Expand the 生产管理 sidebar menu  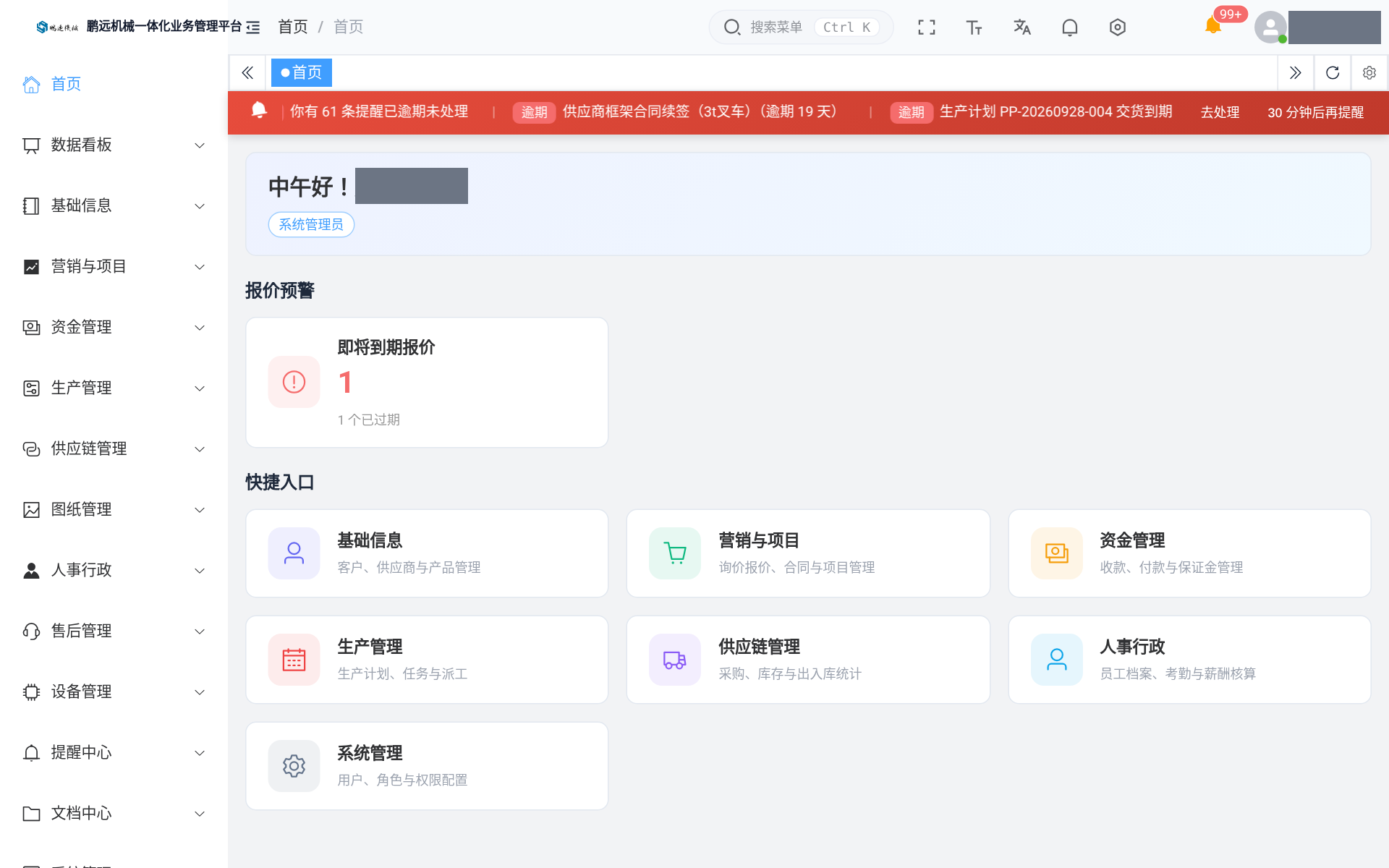[x=114, y=388]
